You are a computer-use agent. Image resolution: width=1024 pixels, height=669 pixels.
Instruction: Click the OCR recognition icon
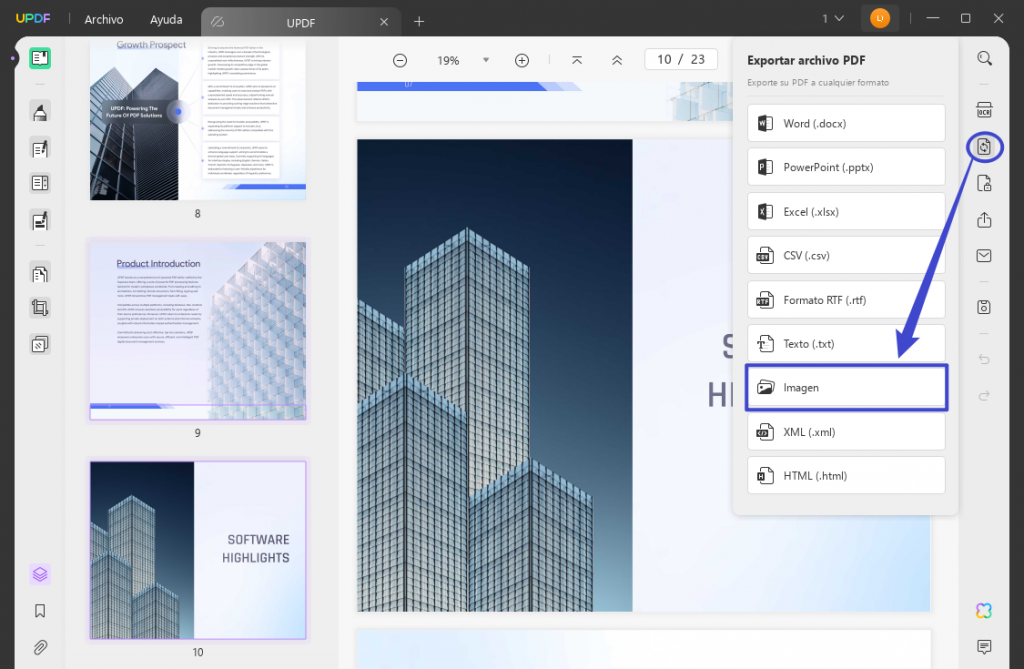click(x=984, y=110)
